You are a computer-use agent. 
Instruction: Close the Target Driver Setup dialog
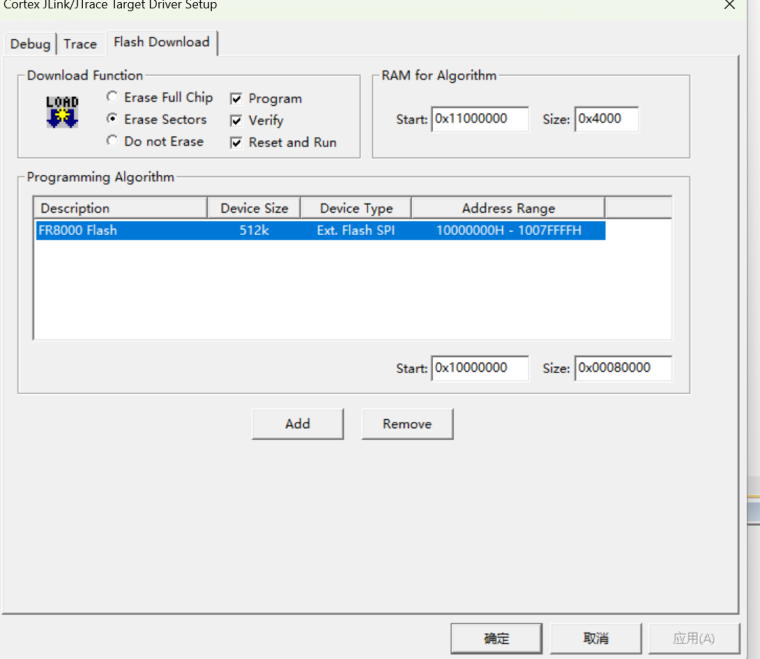tap(729, 5)
